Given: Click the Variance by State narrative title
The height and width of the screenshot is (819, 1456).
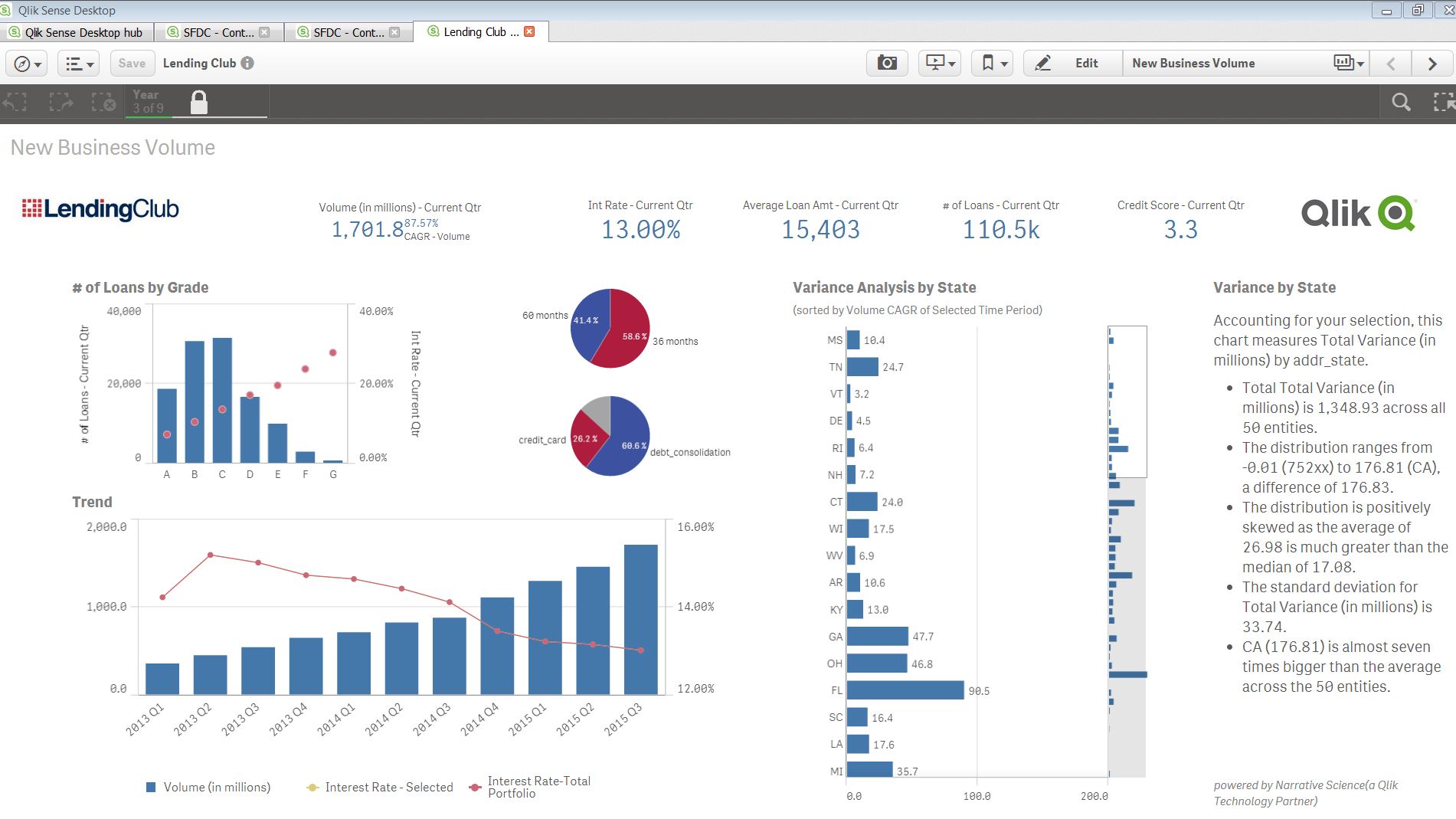Looking at the screenshot, I should (x=1274, y=287).
